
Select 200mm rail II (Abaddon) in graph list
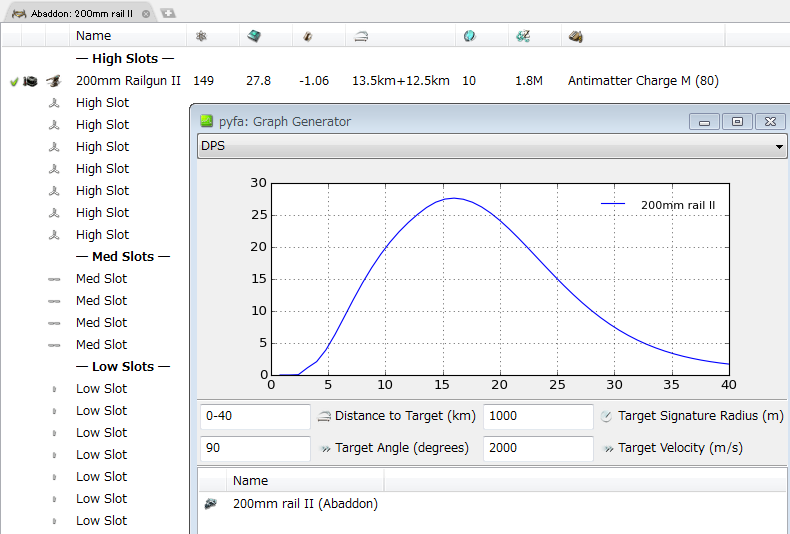pyautogui.click(x=305, y=504)
